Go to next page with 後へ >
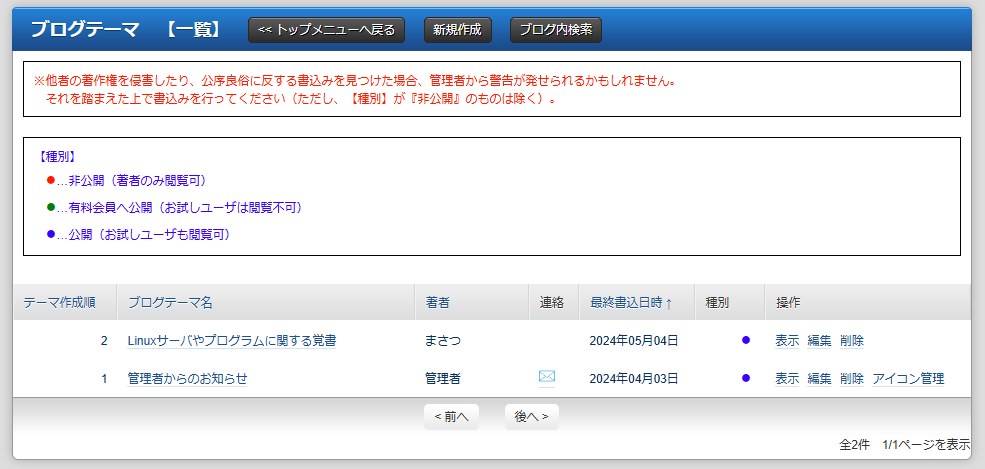This screenshot has width=985, height=469. (x=531, y=416)
